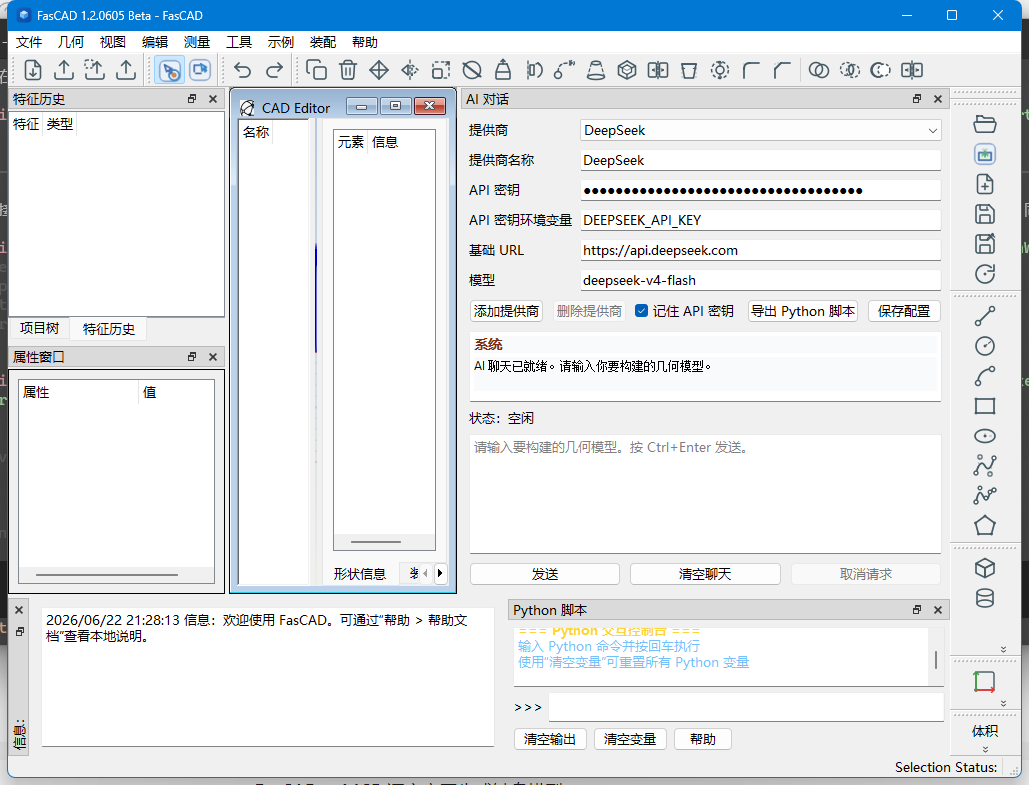
Task: Open the 文件 menu
Action: click(x=29, y=42)
